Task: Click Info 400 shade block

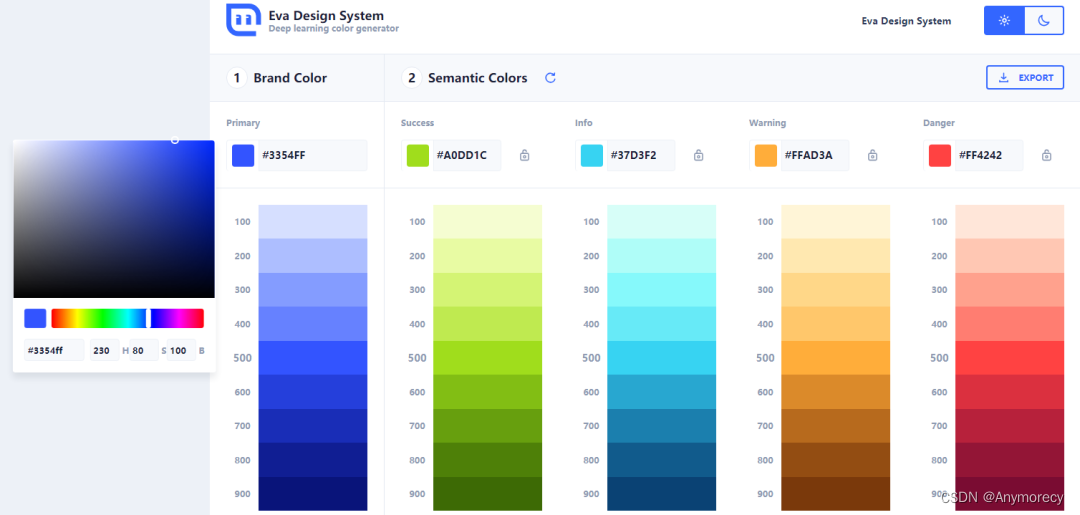Action: pyautogui.click(x=662, y=324)
